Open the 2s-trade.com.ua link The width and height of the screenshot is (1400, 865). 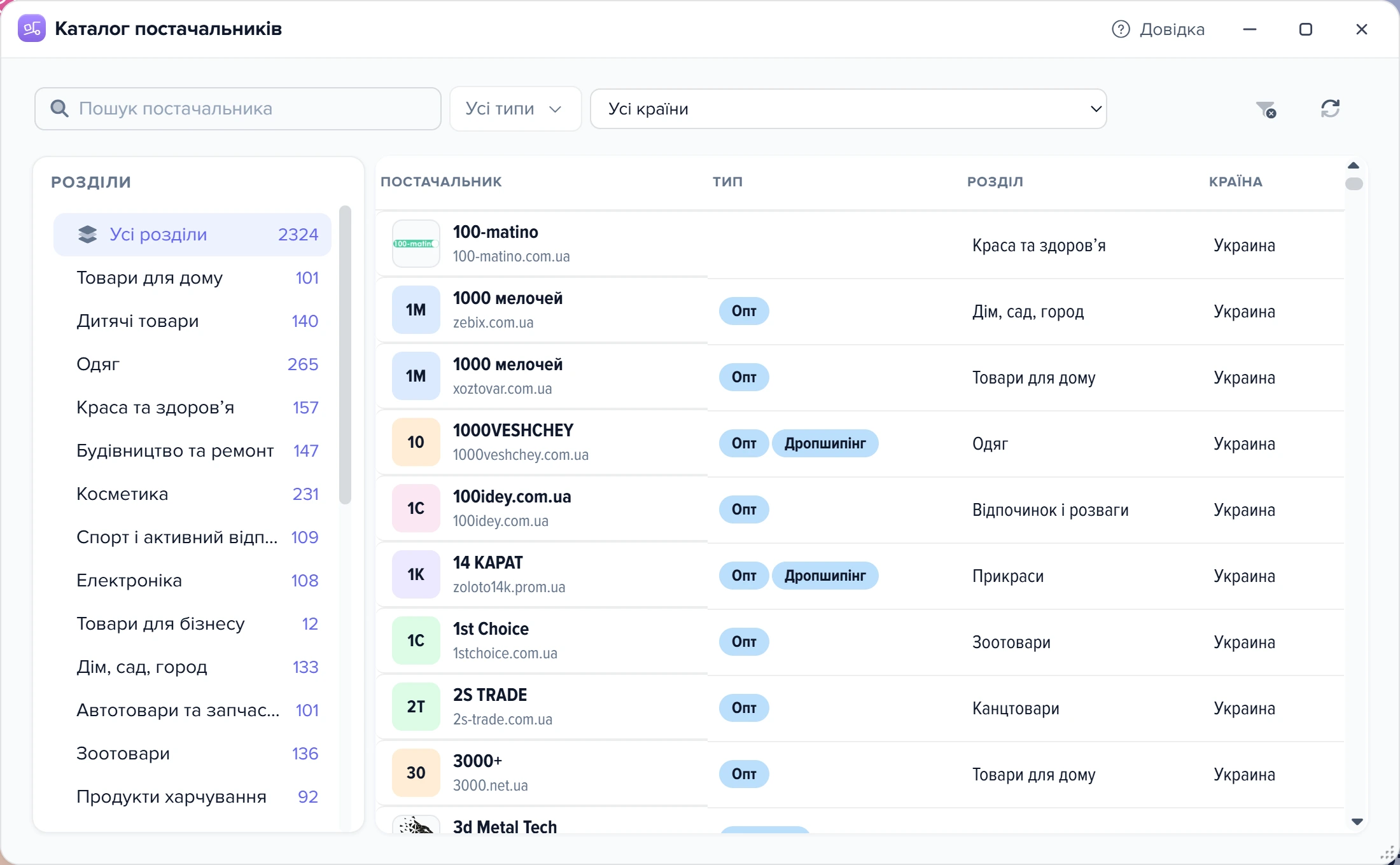coord(503,719)
